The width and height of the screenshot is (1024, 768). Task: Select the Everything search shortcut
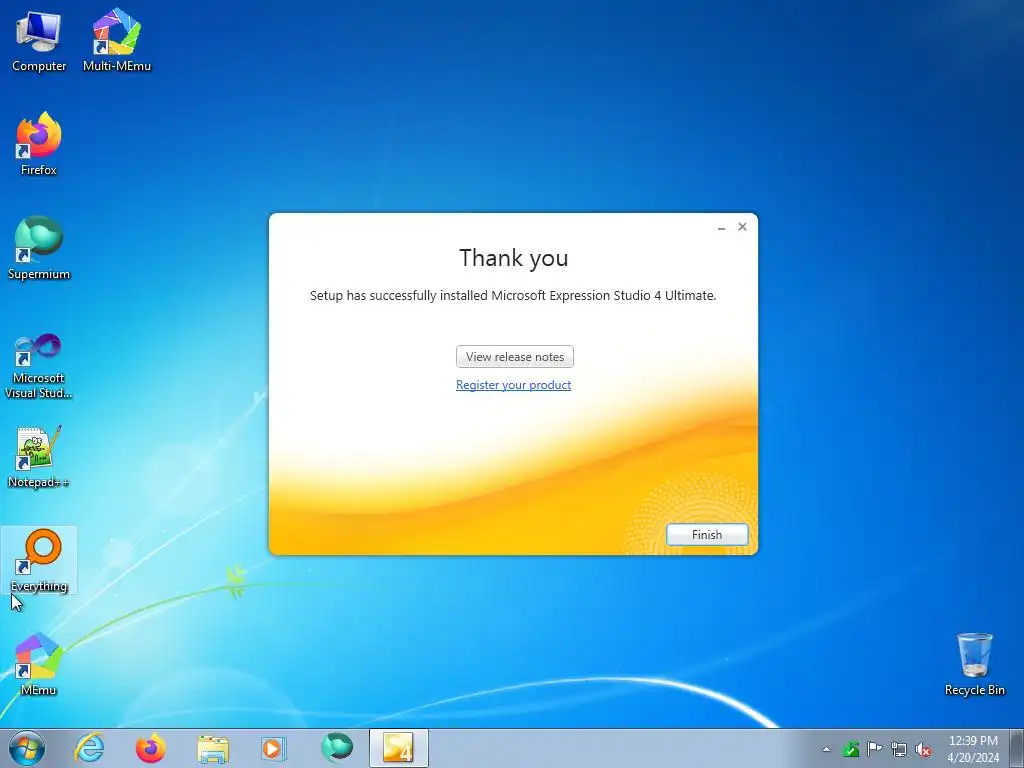pos(39,560)
